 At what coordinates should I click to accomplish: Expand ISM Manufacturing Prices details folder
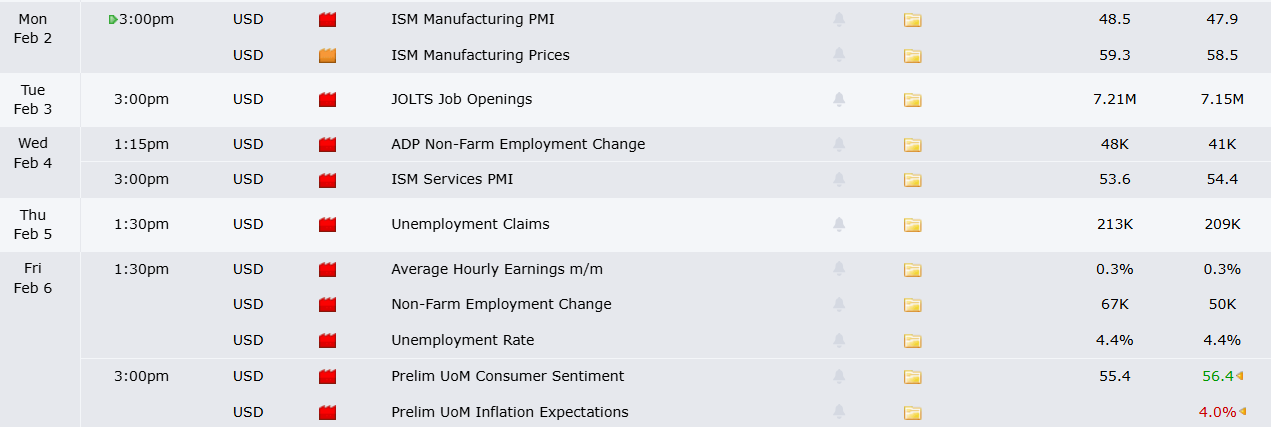tap(912, 56)
